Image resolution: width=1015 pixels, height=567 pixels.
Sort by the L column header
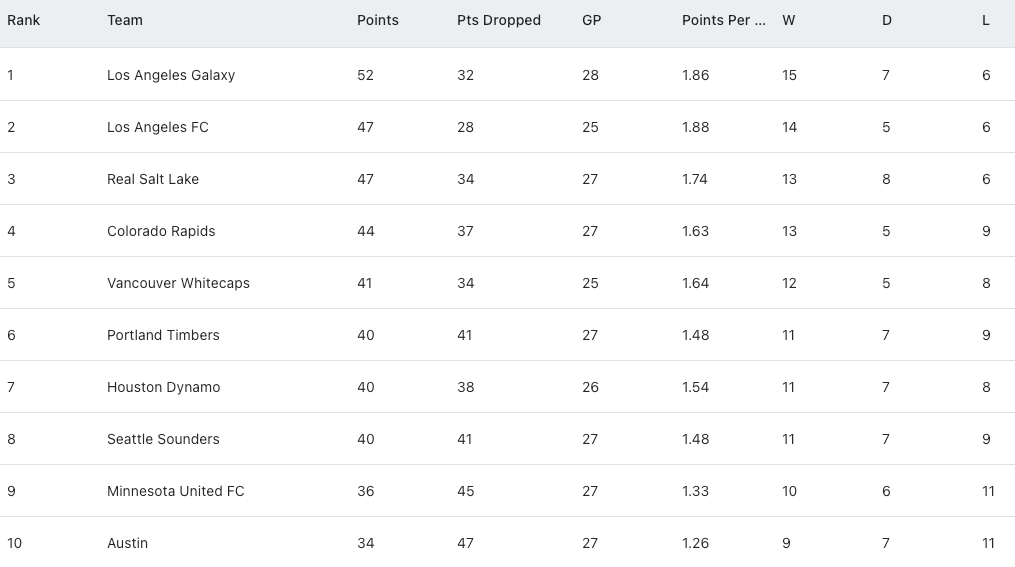[x=985, y=20]
